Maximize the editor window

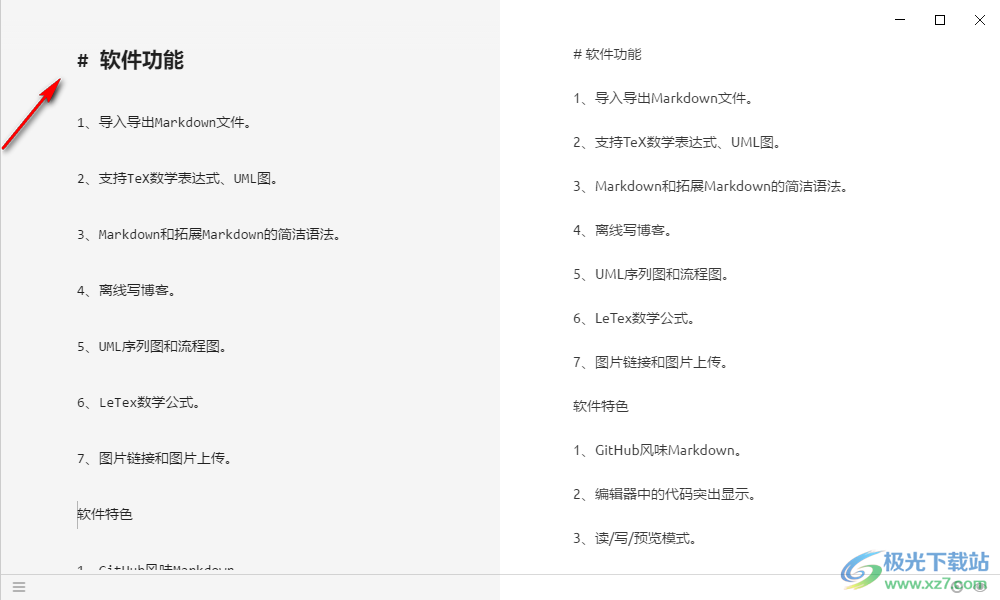pos(939,20)
